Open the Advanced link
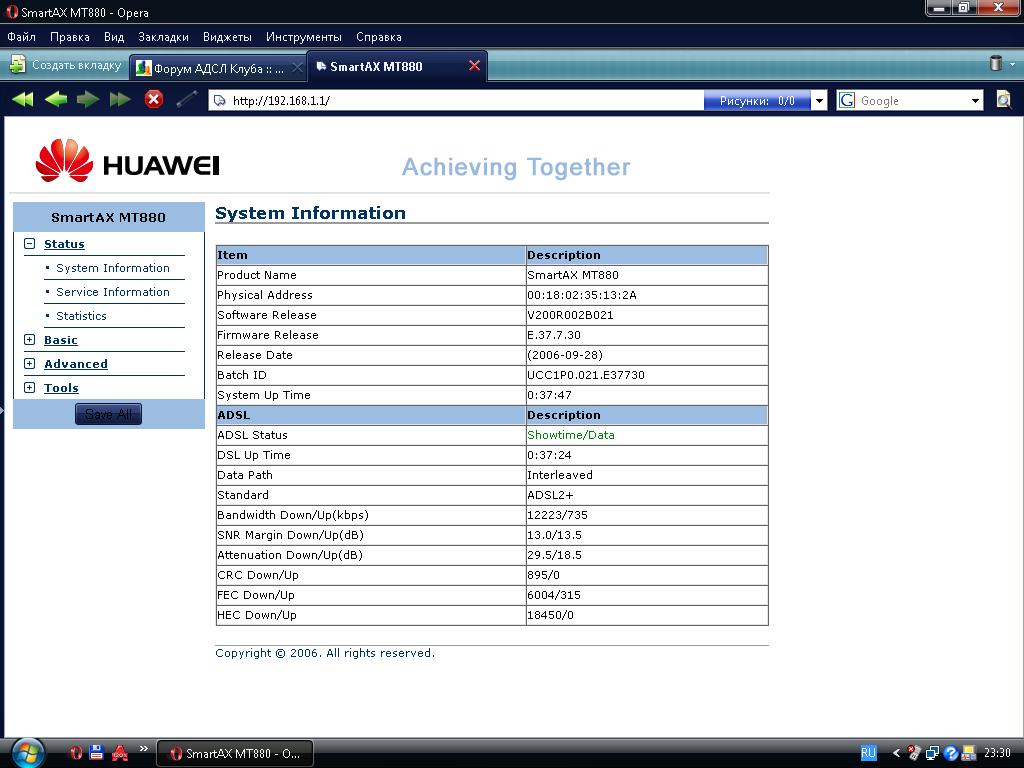Viewport: 1024px width, 768px height. pyautogui.click(x=76, y=364)
